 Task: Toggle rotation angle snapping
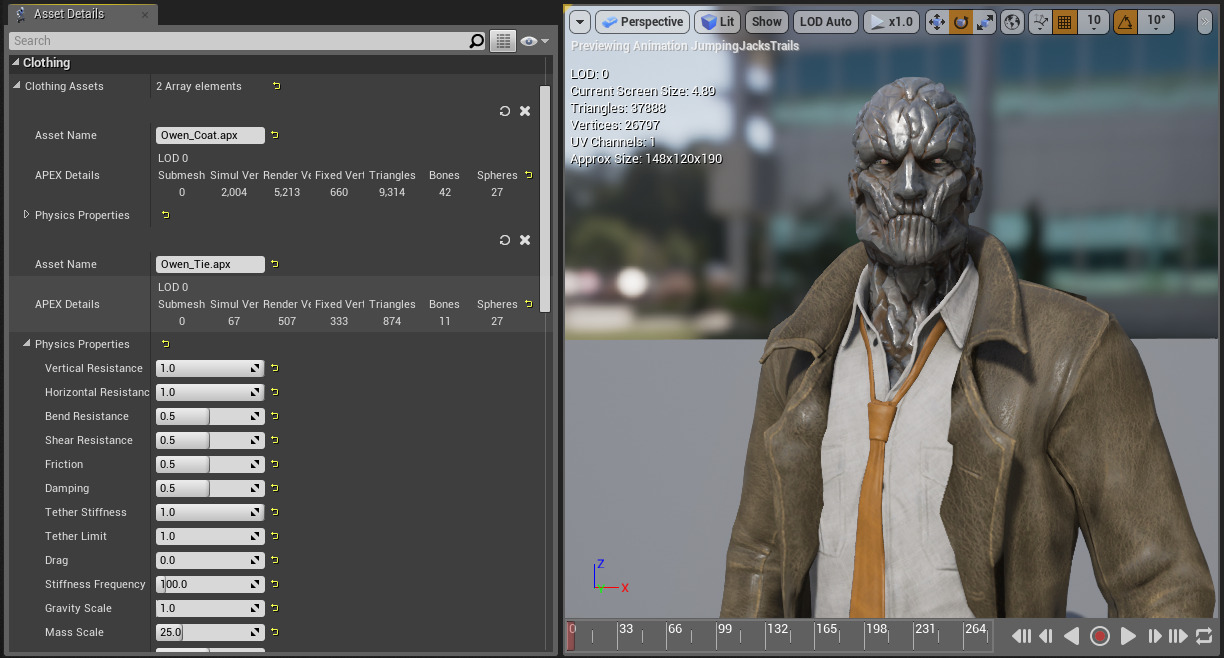click(1126, 22)
